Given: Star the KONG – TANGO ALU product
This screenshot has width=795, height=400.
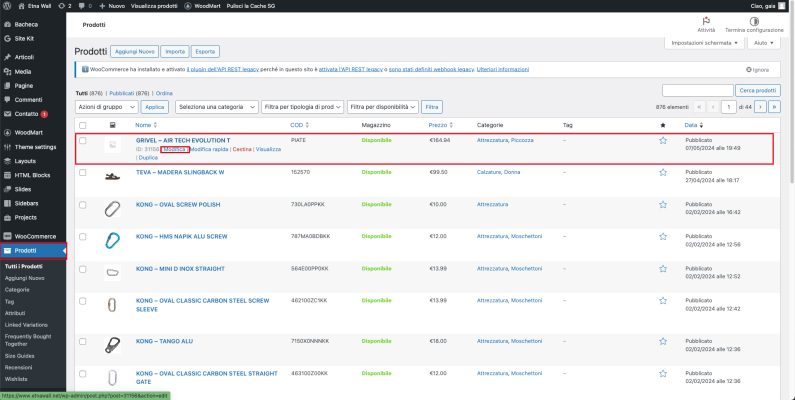Looking at the screenshot, I should tap(663, 341).
